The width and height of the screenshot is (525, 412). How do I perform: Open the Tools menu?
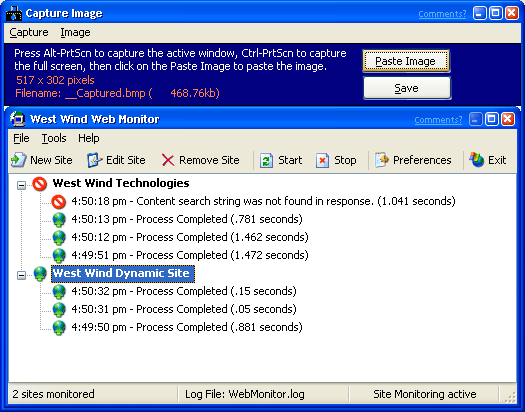pyautogui.click(x=54, y=138)
